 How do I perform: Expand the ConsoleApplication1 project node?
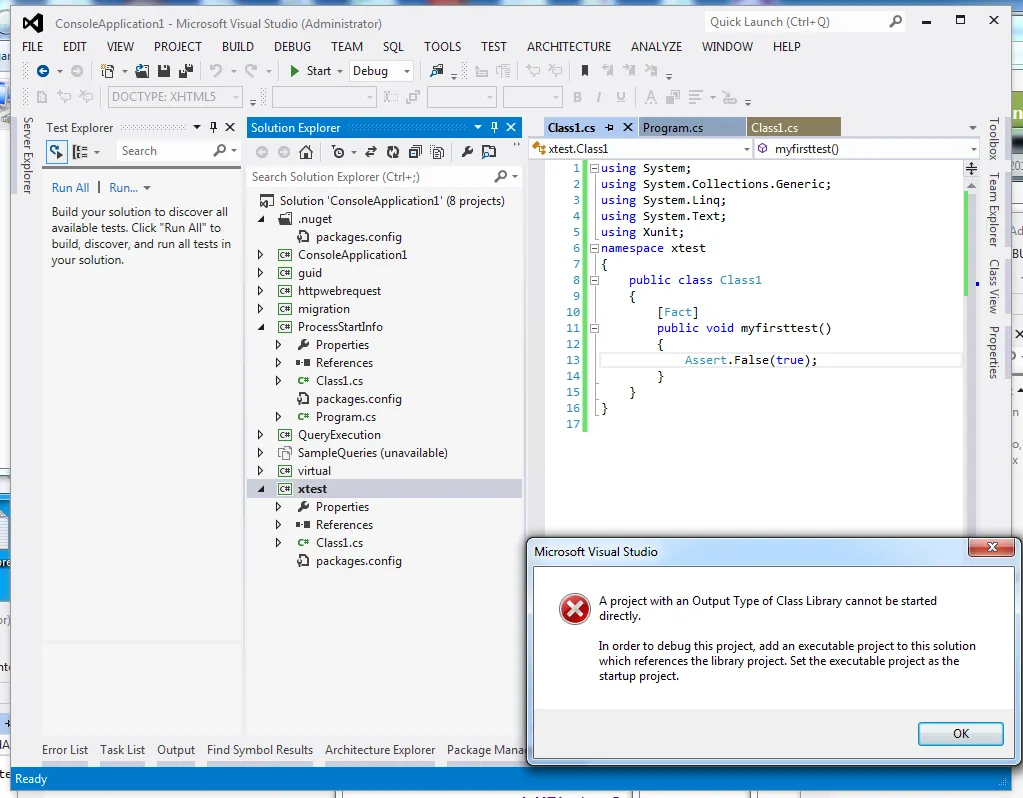point(261,255)
